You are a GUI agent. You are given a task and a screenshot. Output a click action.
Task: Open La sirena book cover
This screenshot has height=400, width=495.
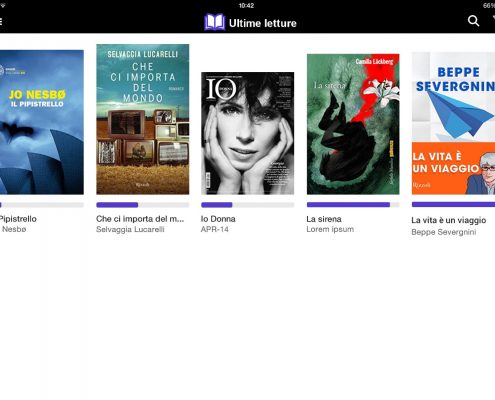point(353,124)
